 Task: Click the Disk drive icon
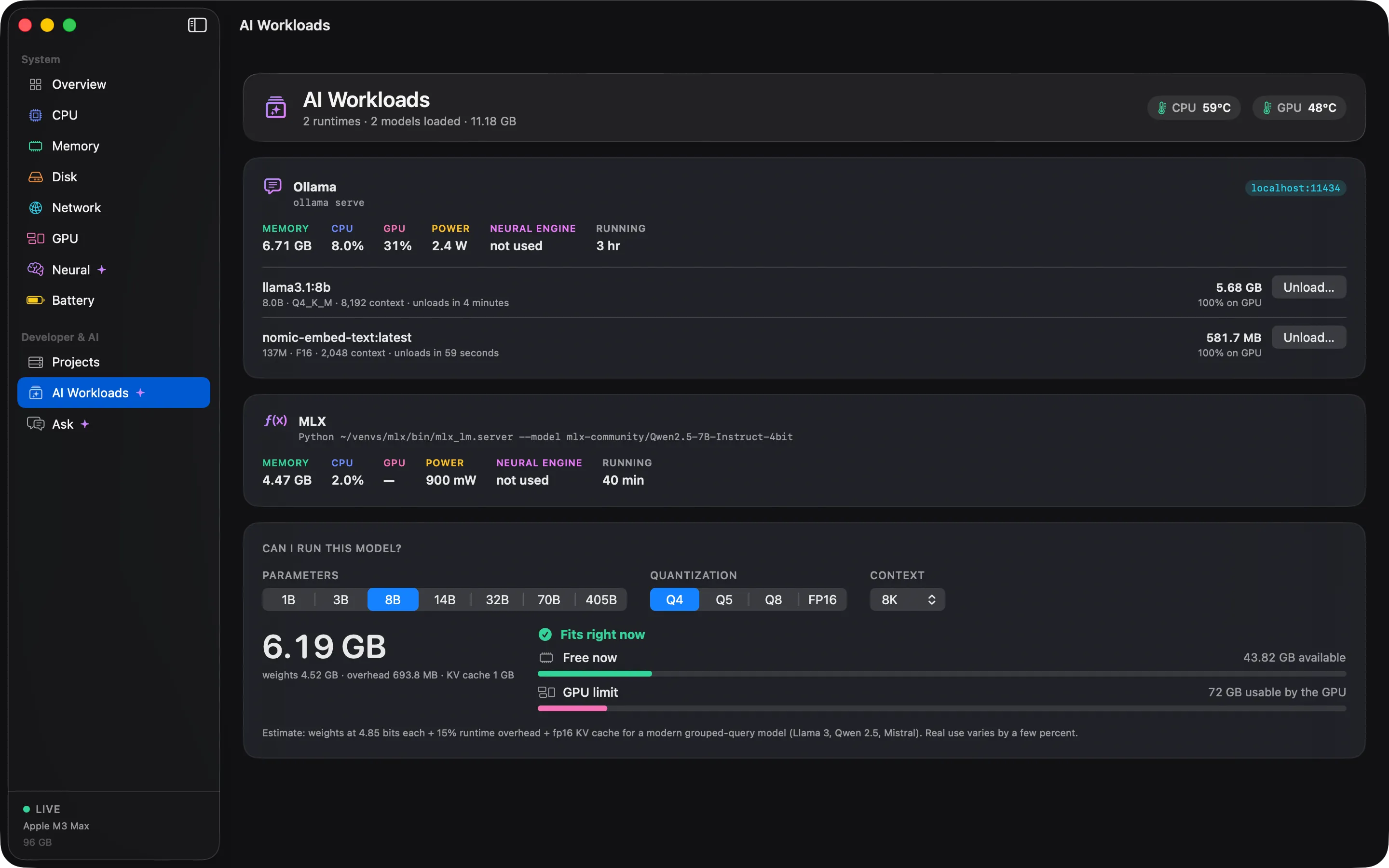point(36,177)
